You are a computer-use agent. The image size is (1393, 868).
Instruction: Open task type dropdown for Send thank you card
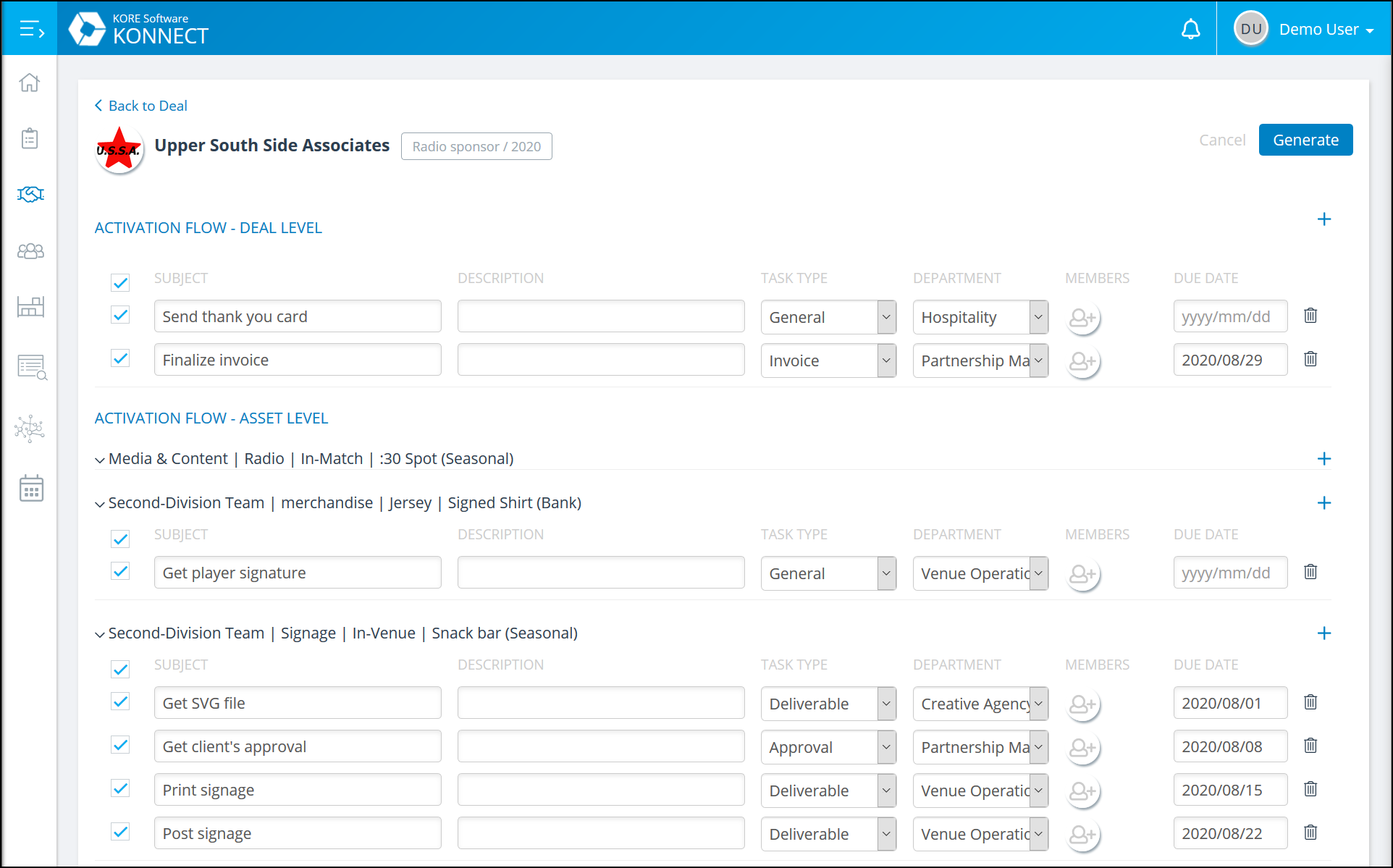coord(828,317)
